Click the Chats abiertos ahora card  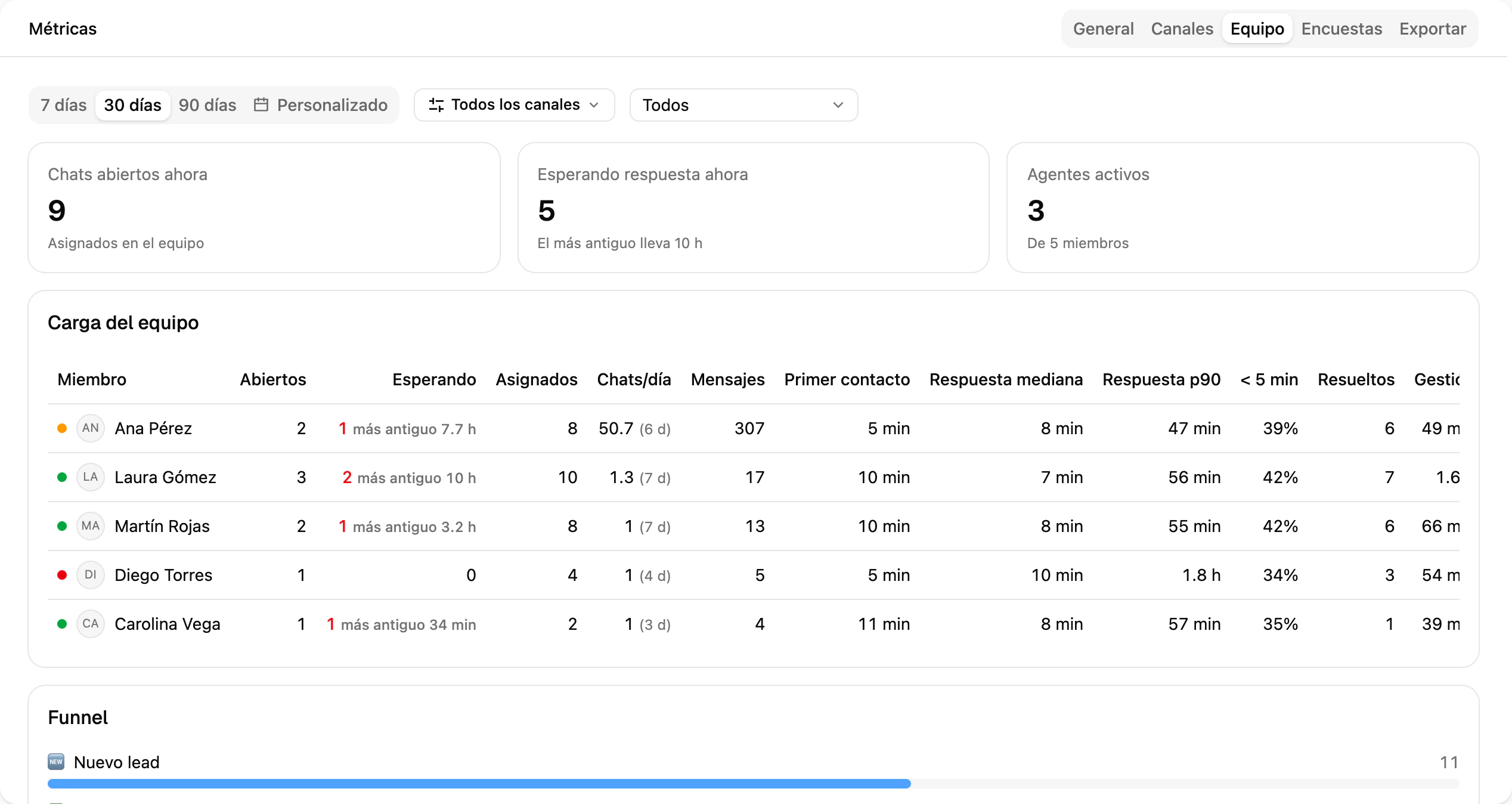tap(264, 208)
